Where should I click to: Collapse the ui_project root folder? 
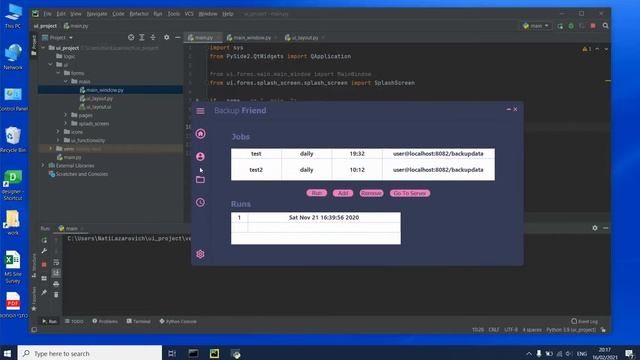43,48
